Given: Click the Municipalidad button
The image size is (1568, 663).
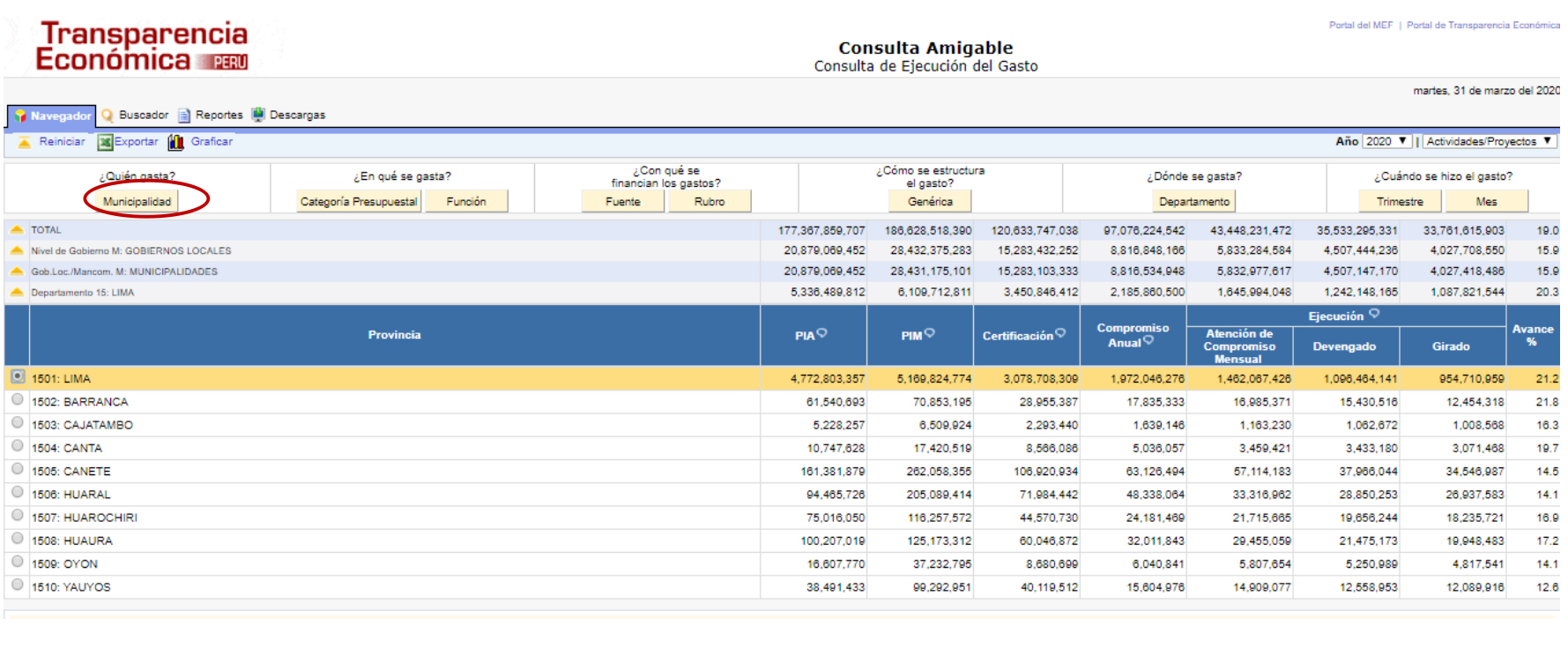Looking at the screenshot, I should click(x=137, y=202).
